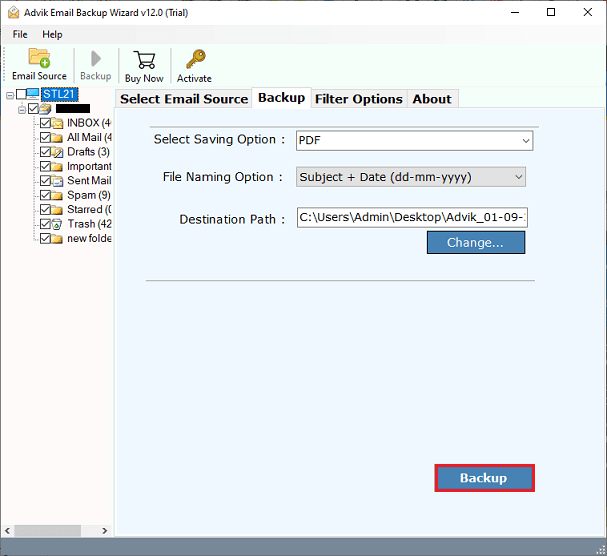Select the All Mail folder label

(89, 137)
